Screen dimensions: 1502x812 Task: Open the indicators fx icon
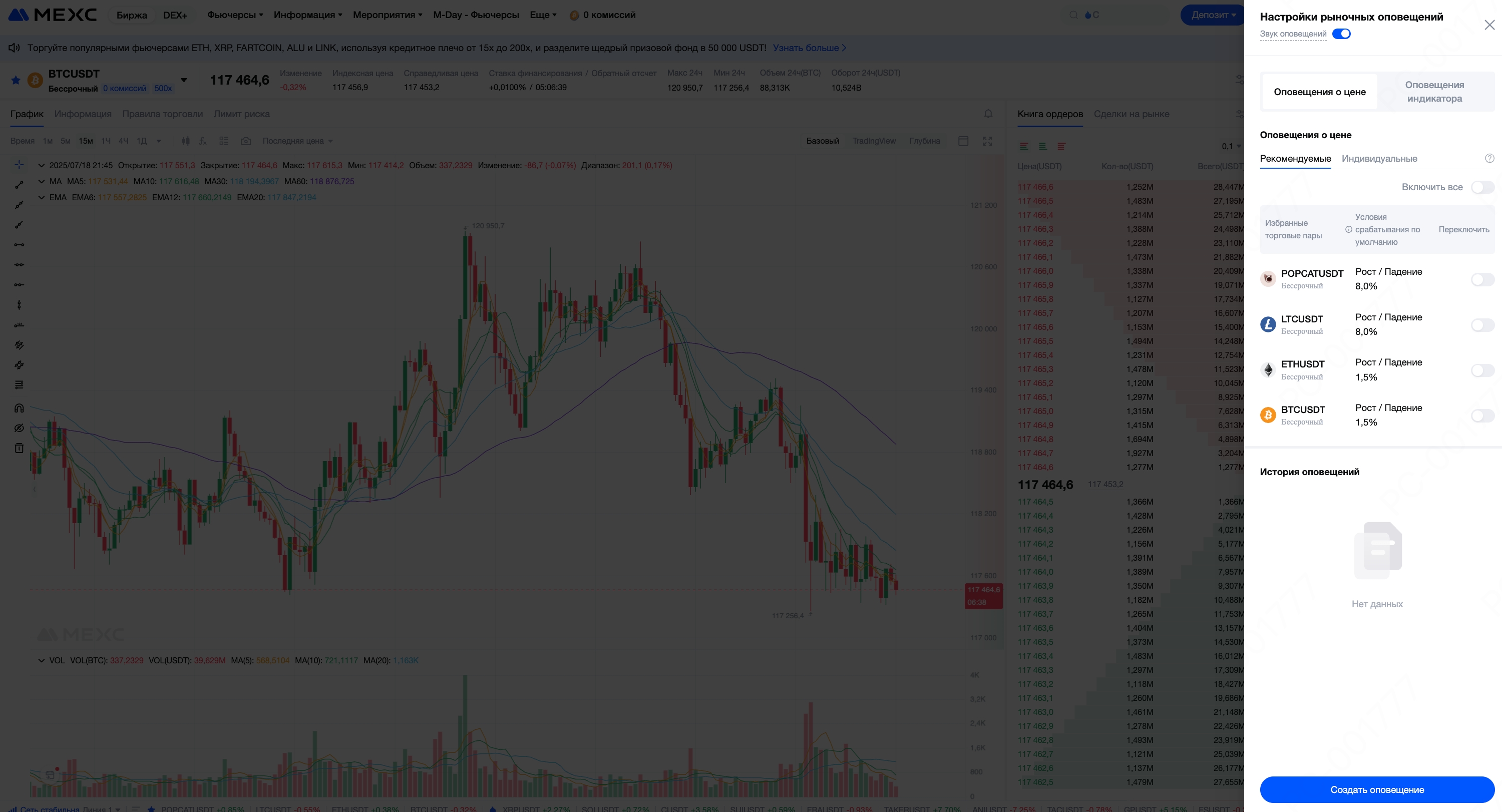(203, 141)
